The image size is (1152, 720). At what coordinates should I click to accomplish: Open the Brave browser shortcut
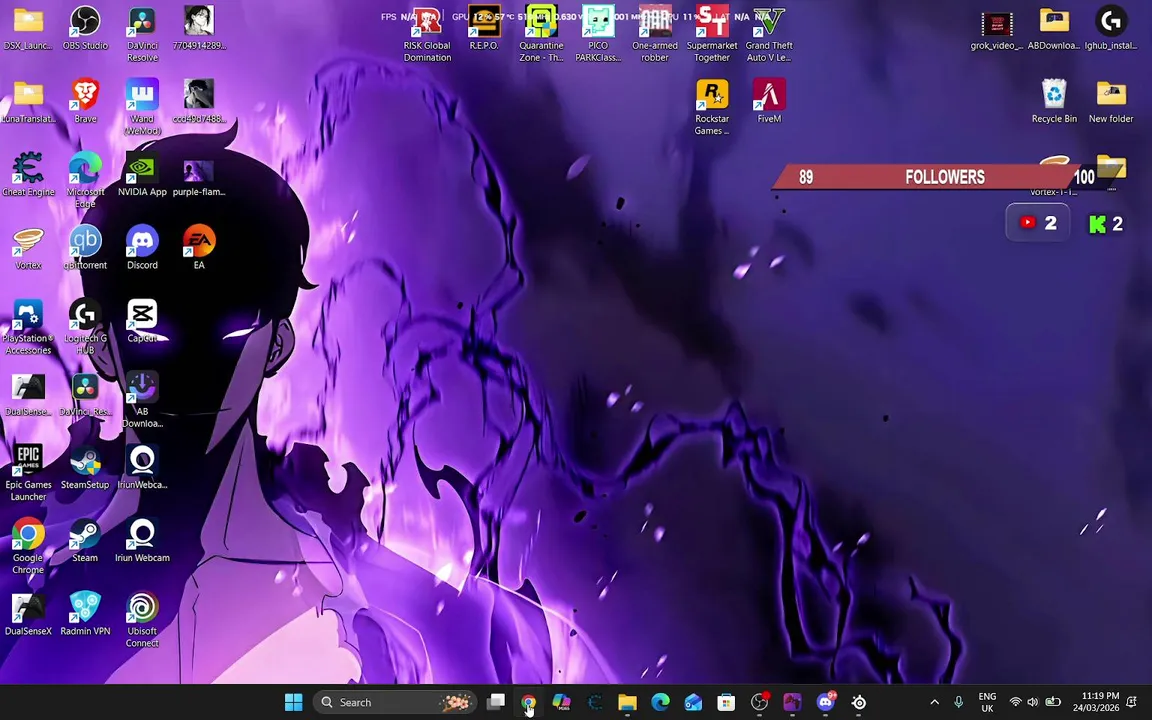[x=85, y=101]
